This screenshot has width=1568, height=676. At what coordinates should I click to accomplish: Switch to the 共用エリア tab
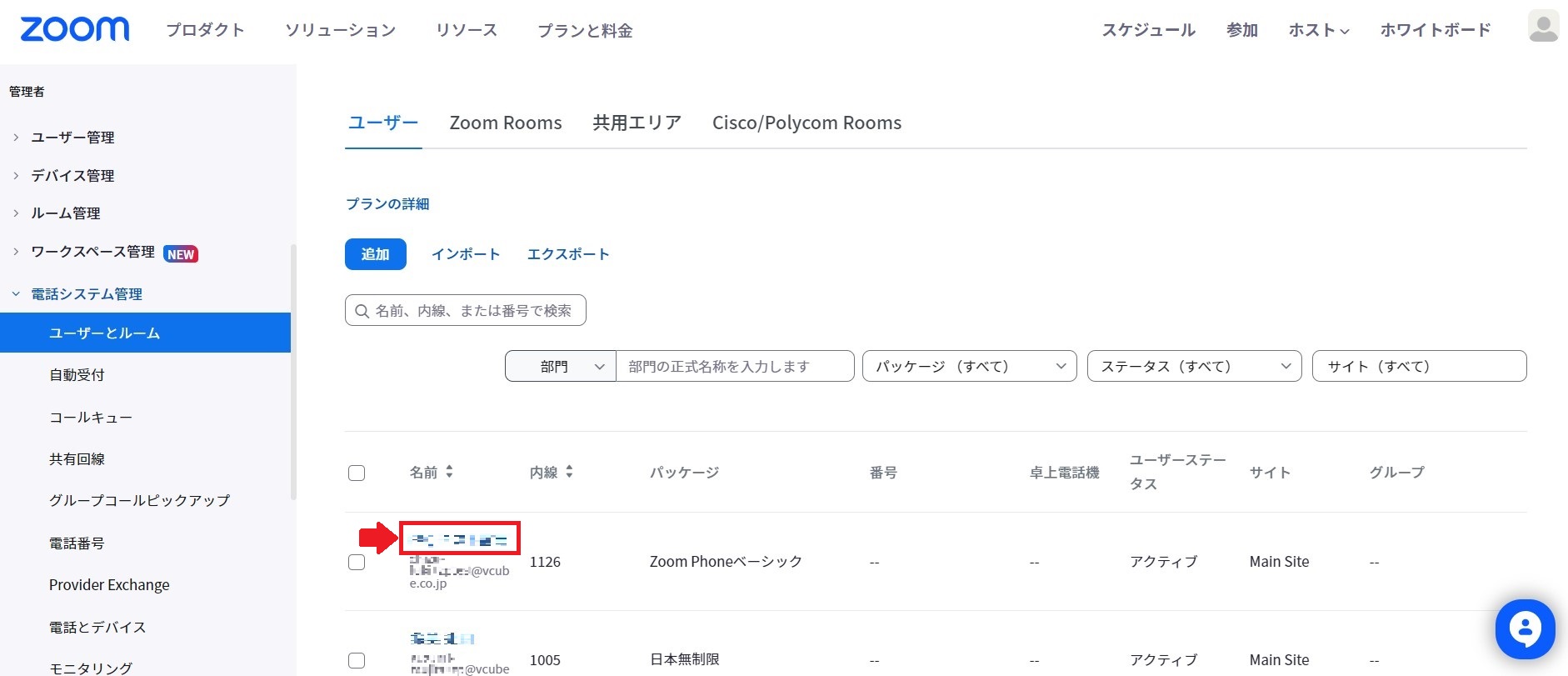click(637, 123)
